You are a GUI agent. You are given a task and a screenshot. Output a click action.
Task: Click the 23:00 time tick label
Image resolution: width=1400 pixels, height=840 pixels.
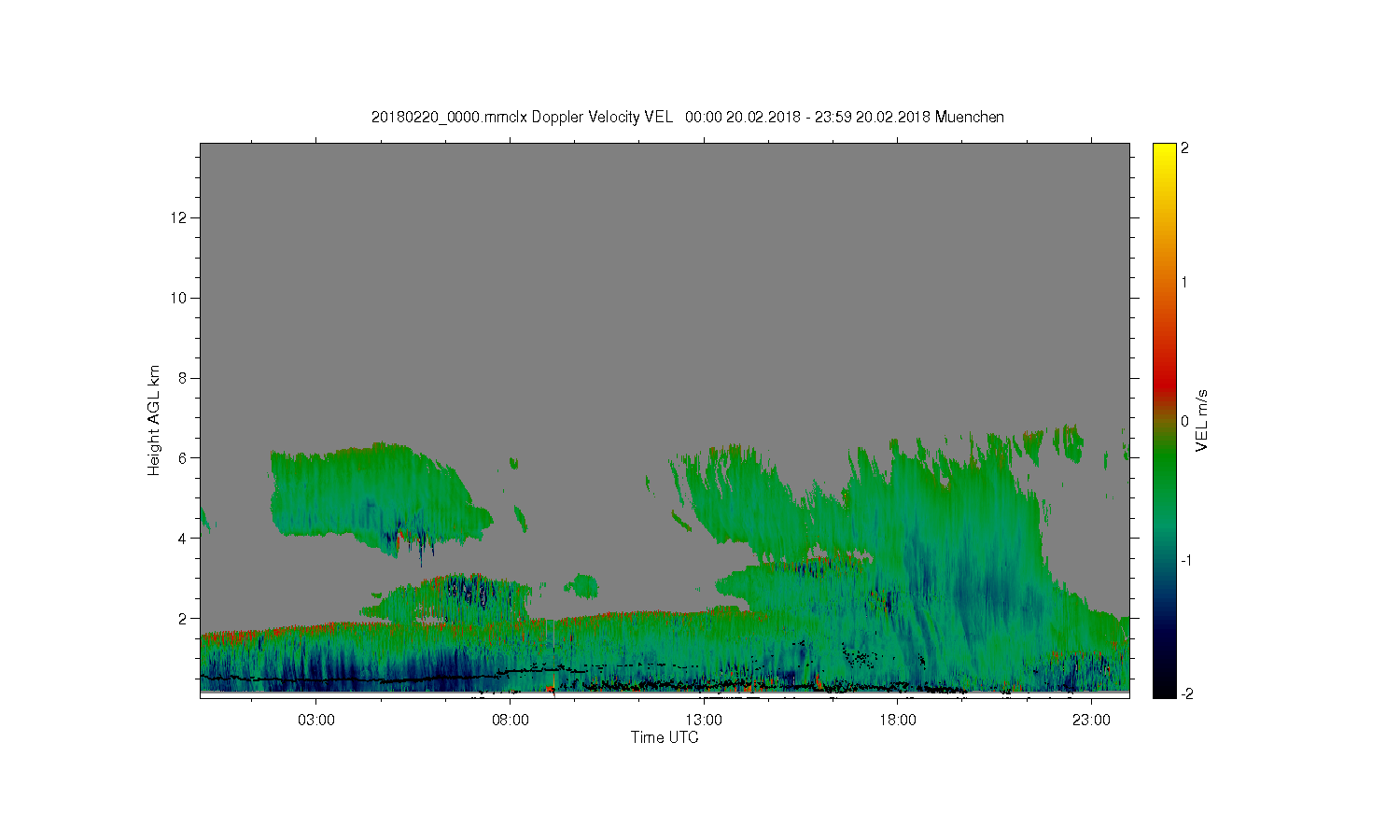point(1091,720)
